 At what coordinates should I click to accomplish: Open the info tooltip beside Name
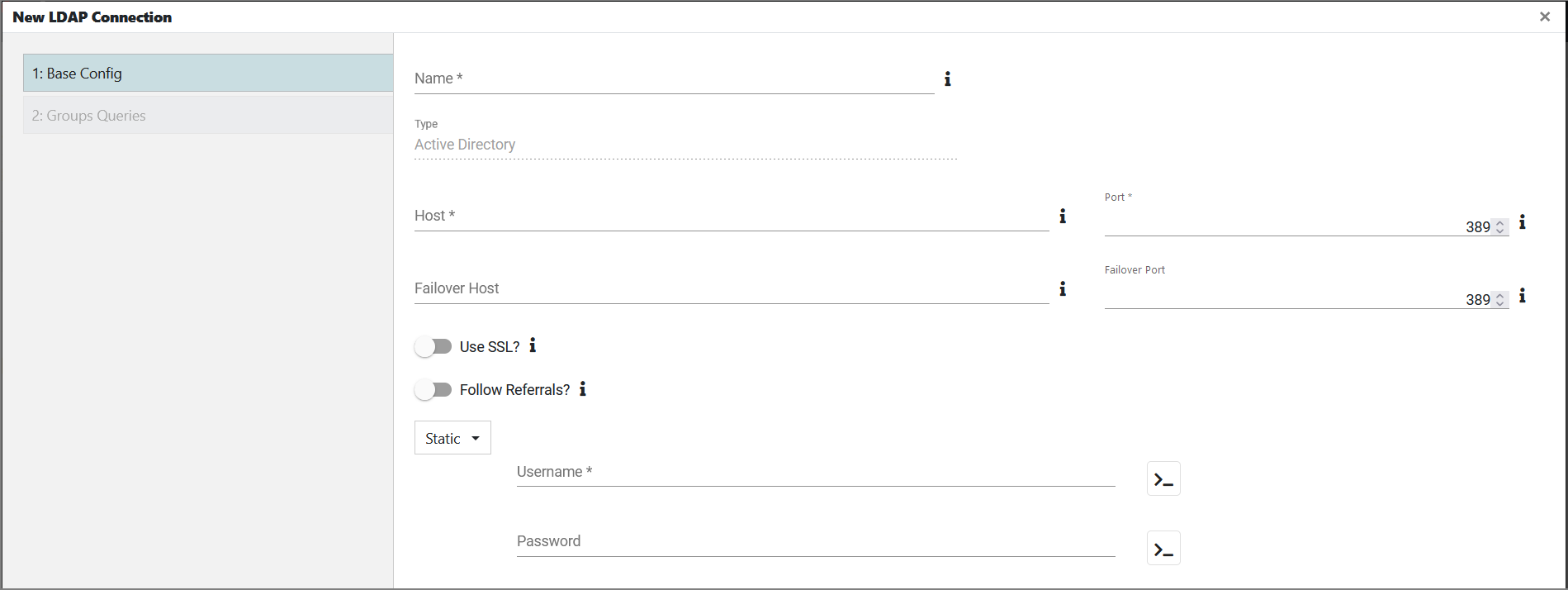[x=947, y=79]
